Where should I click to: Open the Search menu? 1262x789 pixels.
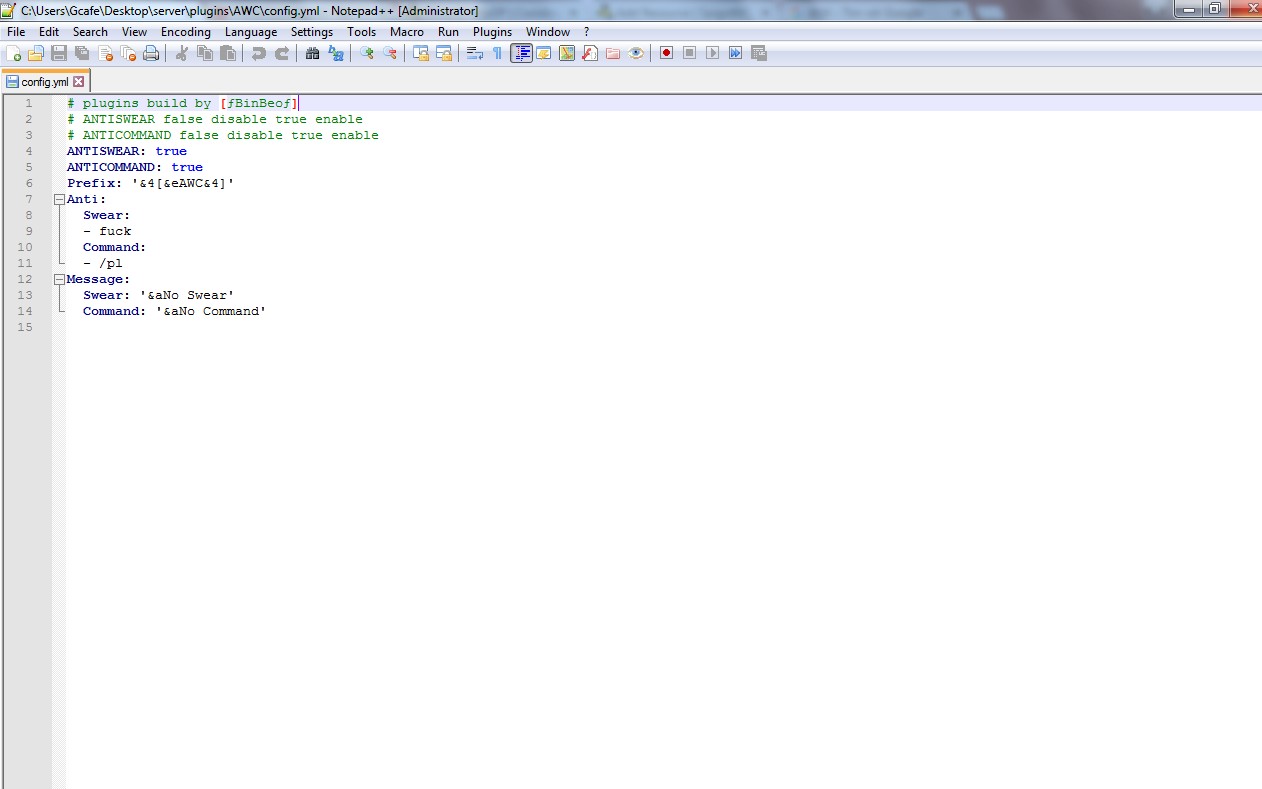[x=90, y=32]
